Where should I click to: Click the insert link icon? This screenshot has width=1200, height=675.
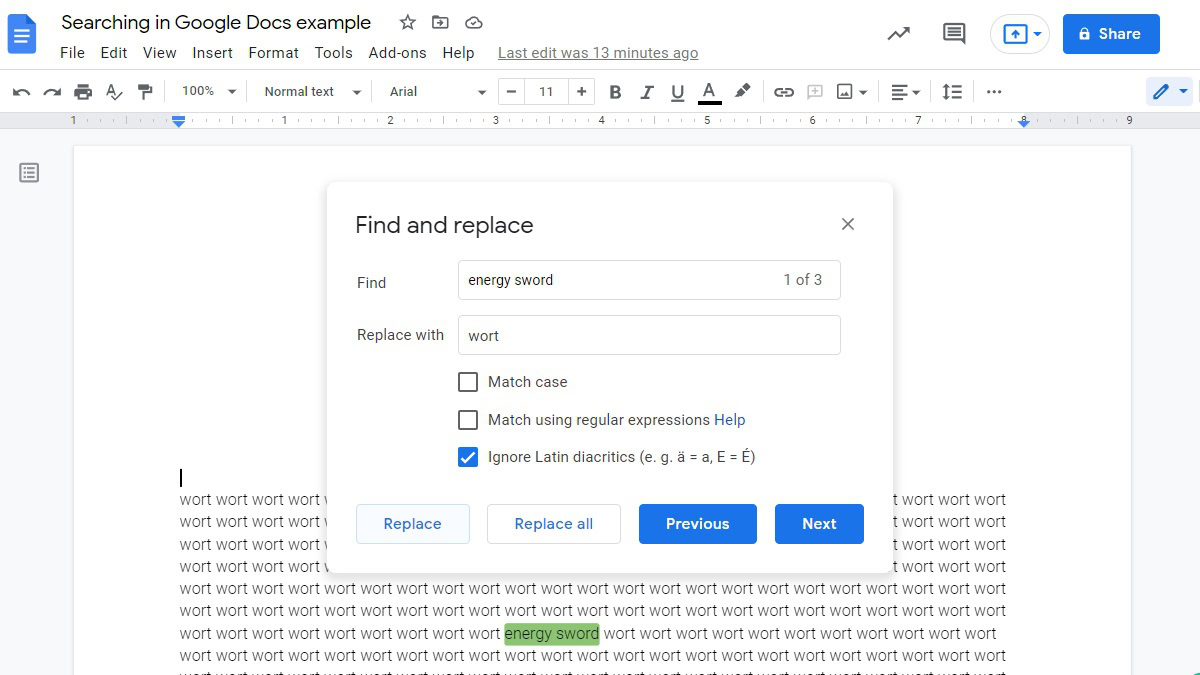[x=784, y=92]
